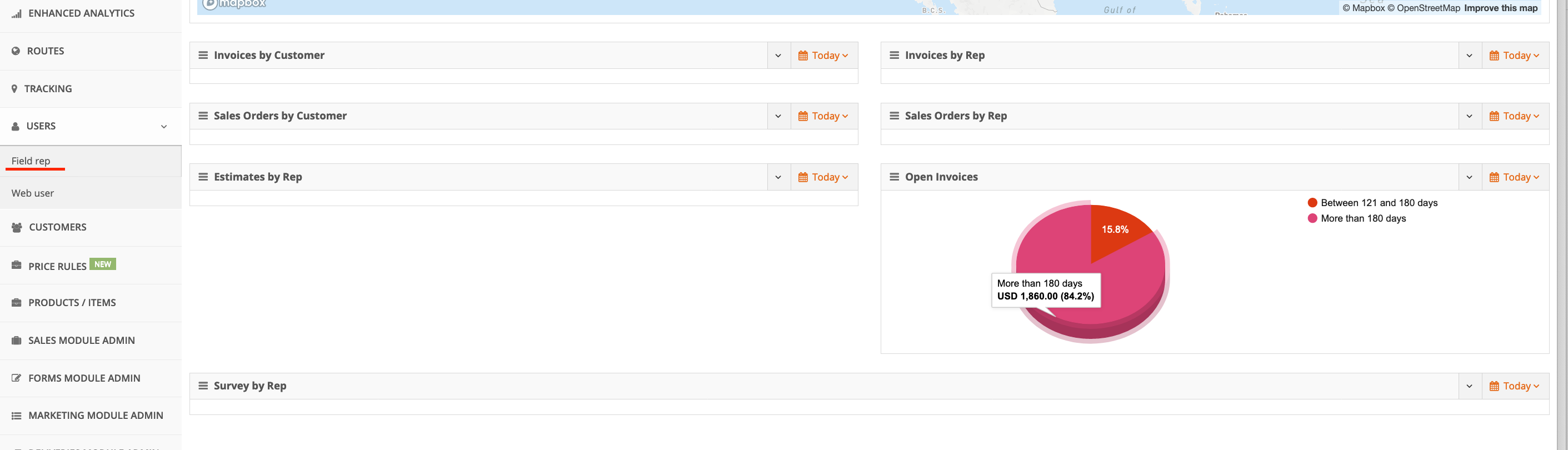1568x450 pixels.
Task: Click the Tracking map pin icon
Action: (14, 89)
